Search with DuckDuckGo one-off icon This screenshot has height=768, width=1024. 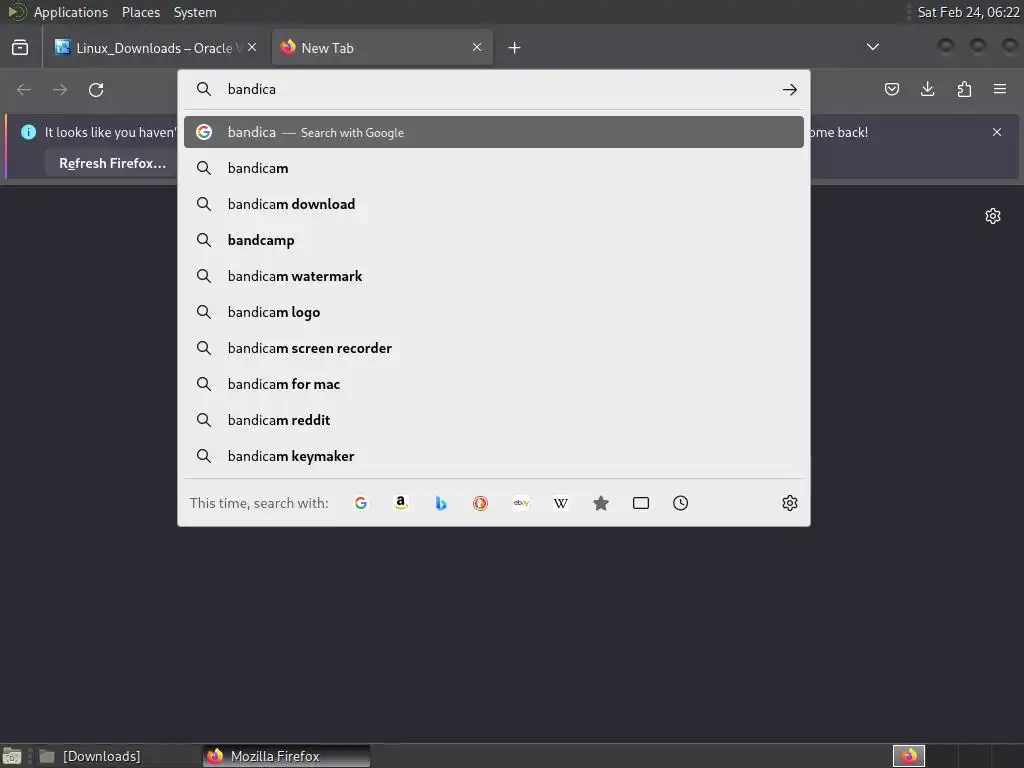[481, 503]
